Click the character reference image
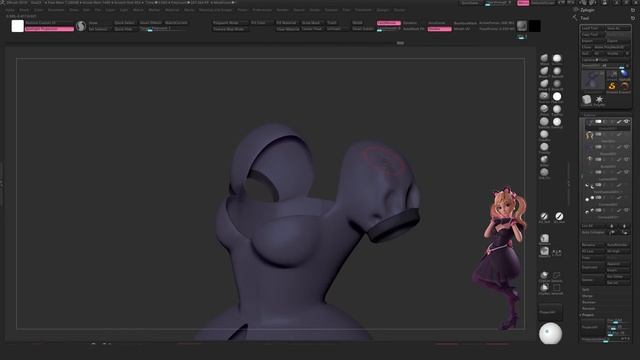Image resolution: width=640 pixels, height=360 pixels. pos(500,257)
